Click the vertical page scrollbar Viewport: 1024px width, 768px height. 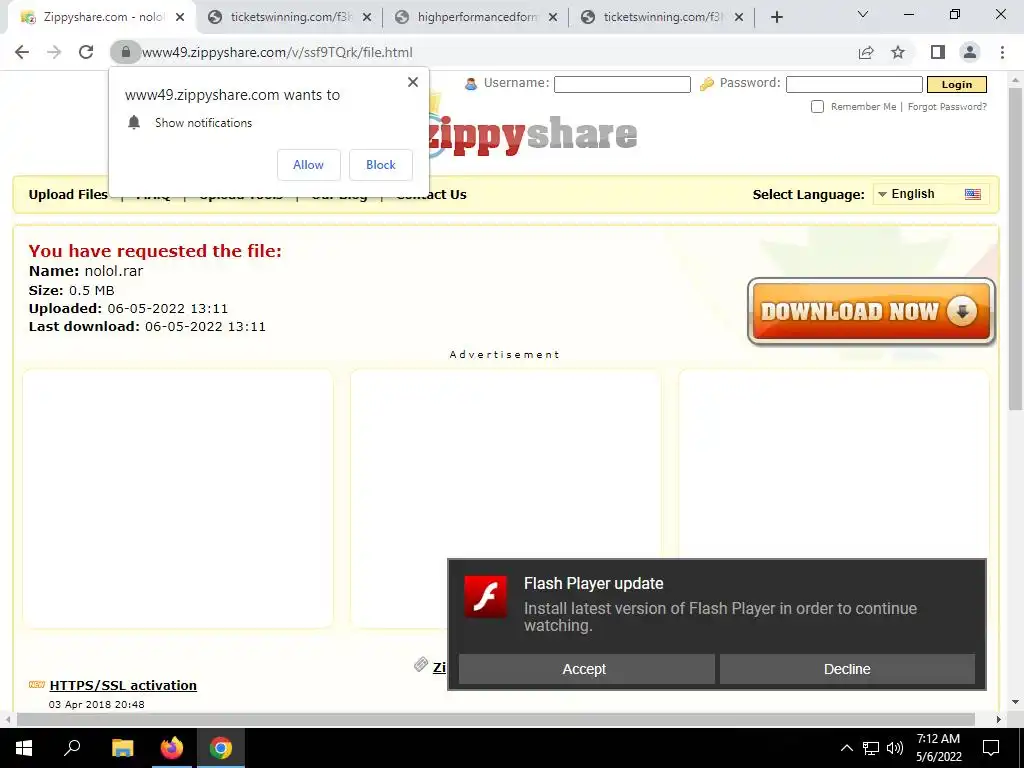pyautogui.click(x=1015, y=248)
